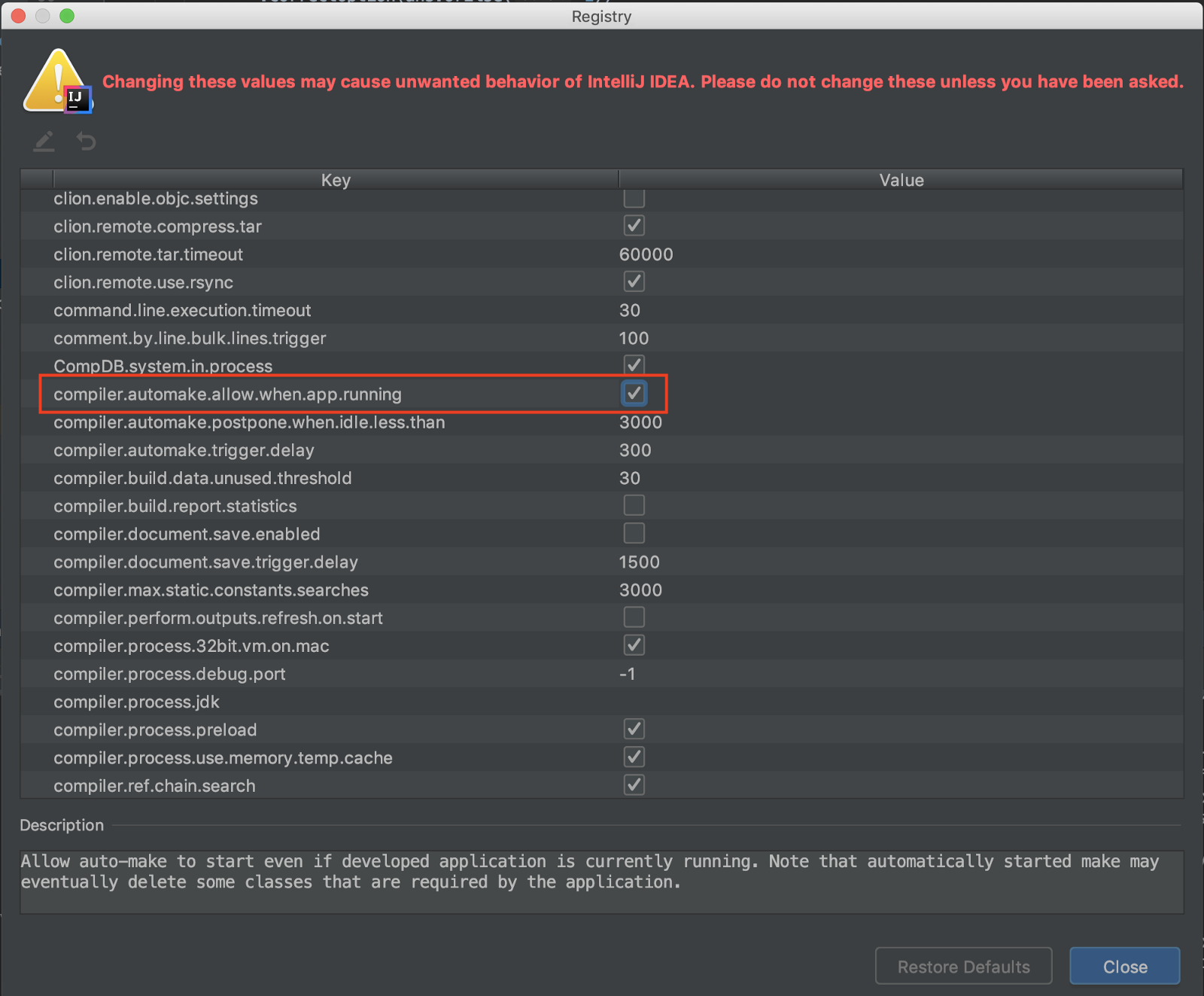Viewport: 1204px width, 996px height.
Task: Click the revert value arrow icon
Action: point(85,142)
